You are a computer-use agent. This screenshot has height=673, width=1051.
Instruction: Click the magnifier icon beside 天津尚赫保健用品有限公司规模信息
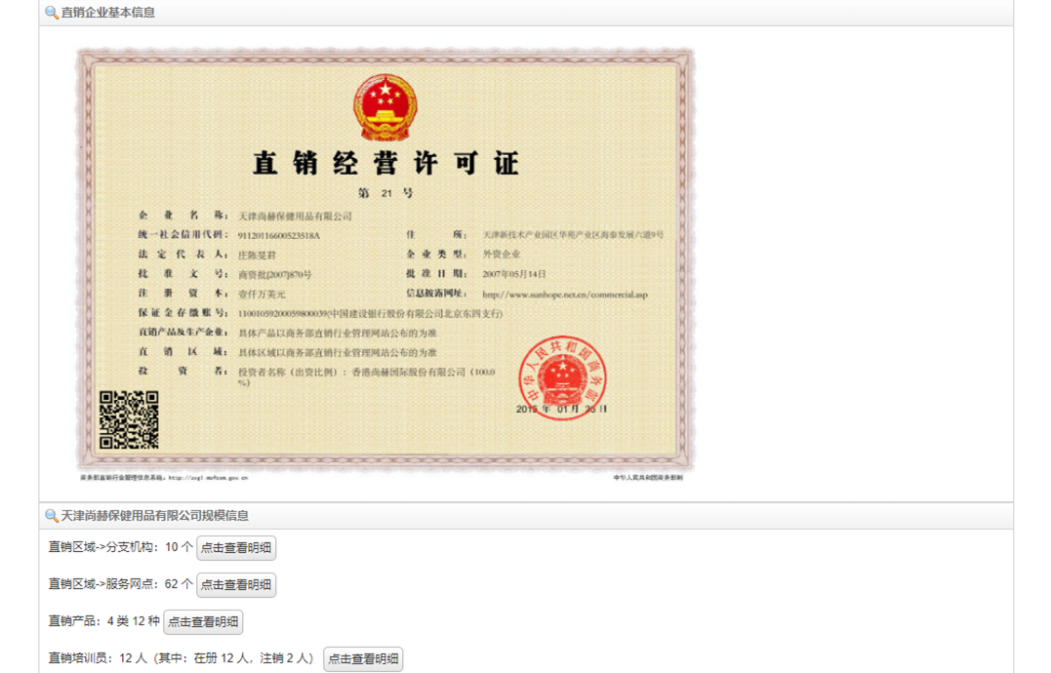[x=52, y=515]
